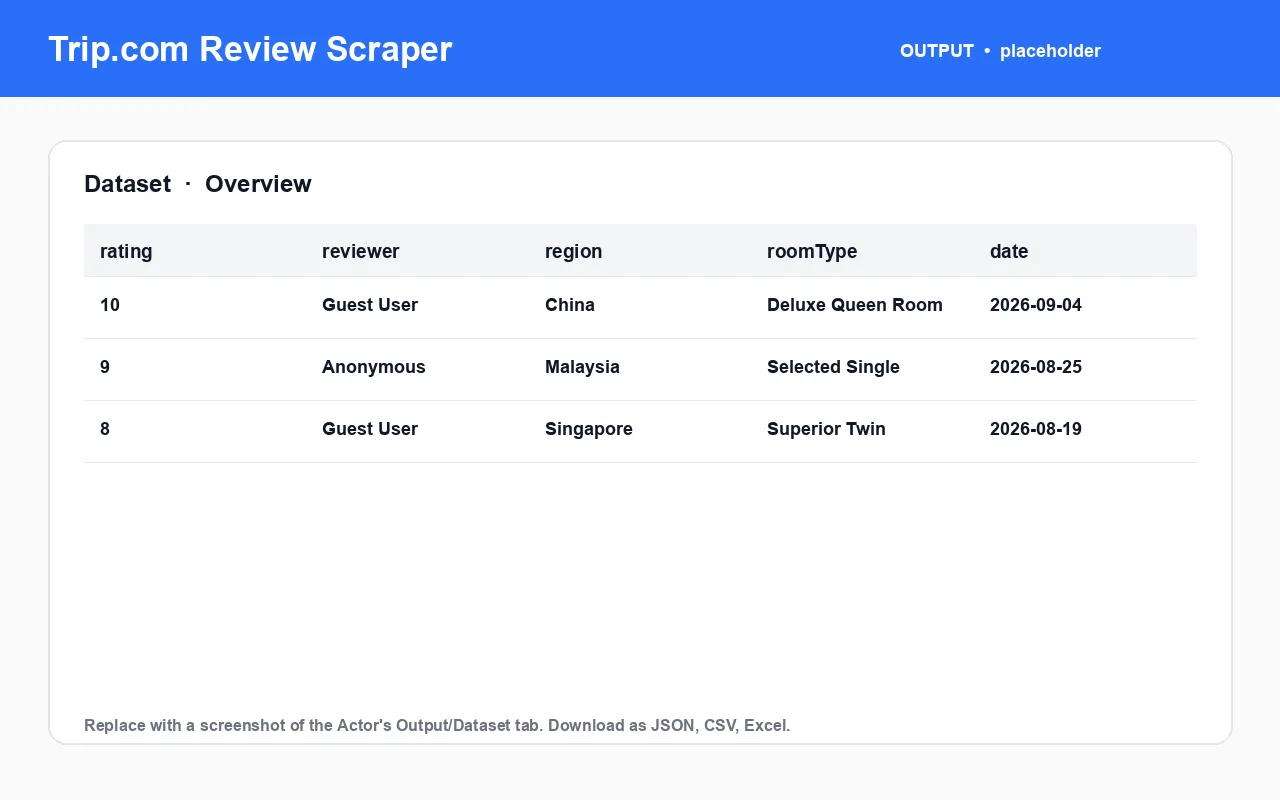Viewport: 1280px width, 800px height.
Task: Select the Singapore region cell
Action: tap(589, 429)
